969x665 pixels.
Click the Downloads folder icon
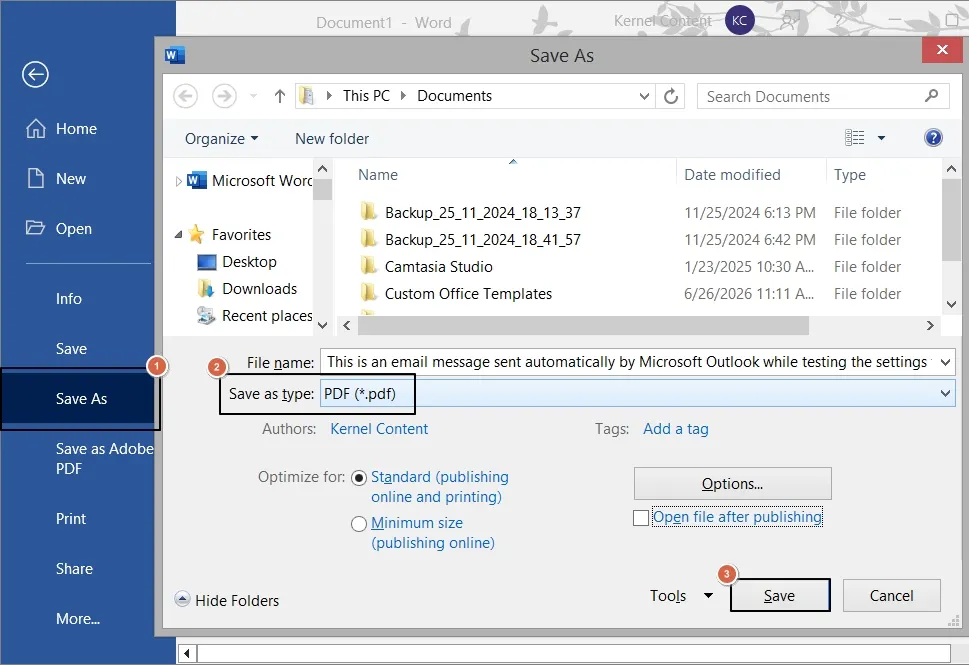[x=206, y=289]
